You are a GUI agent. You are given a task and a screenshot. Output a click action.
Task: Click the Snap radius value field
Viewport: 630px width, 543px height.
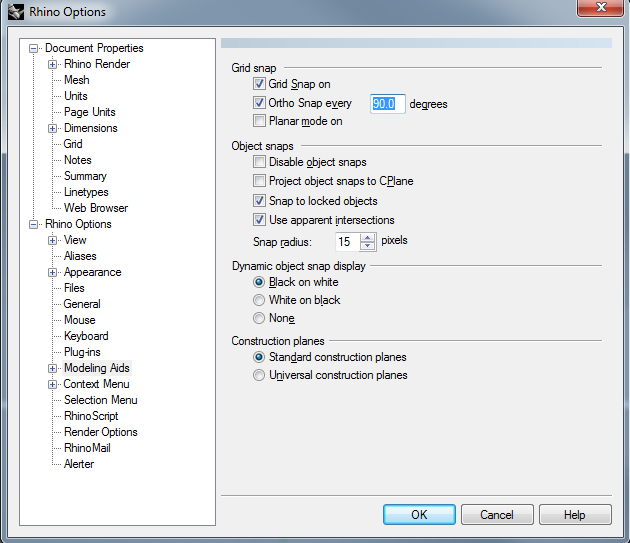348,242
